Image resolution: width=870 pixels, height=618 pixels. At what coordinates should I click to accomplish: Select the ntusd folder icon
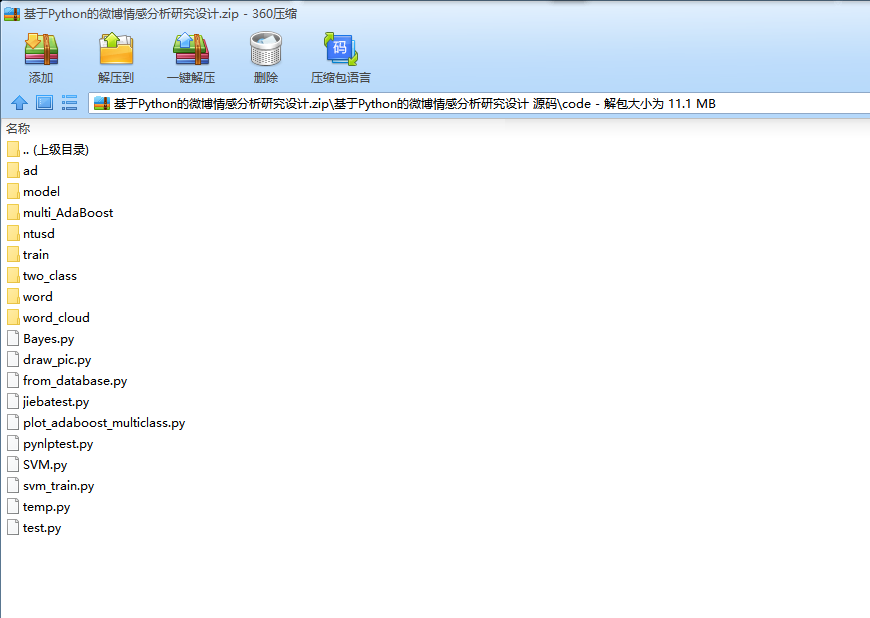(x=13, y=234)
